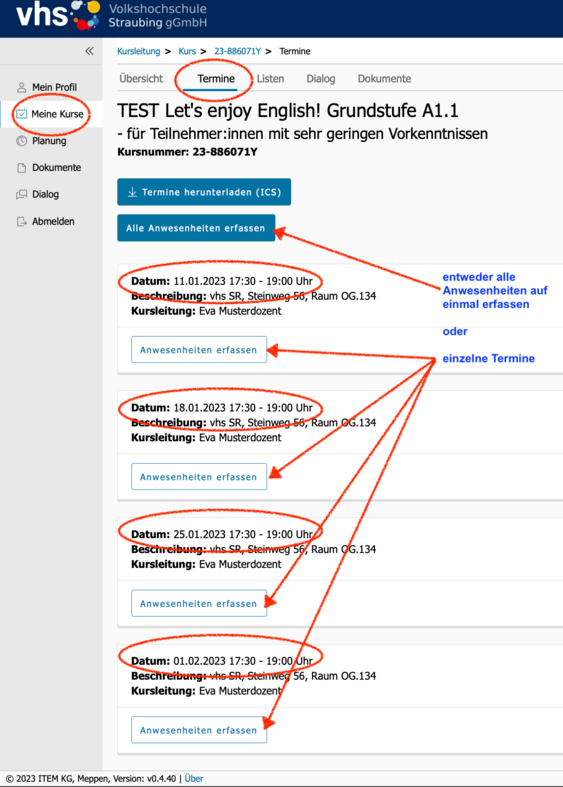Screen dimensions: 563x787
Task: Open the Dialog tab
Action: point(321,79)
